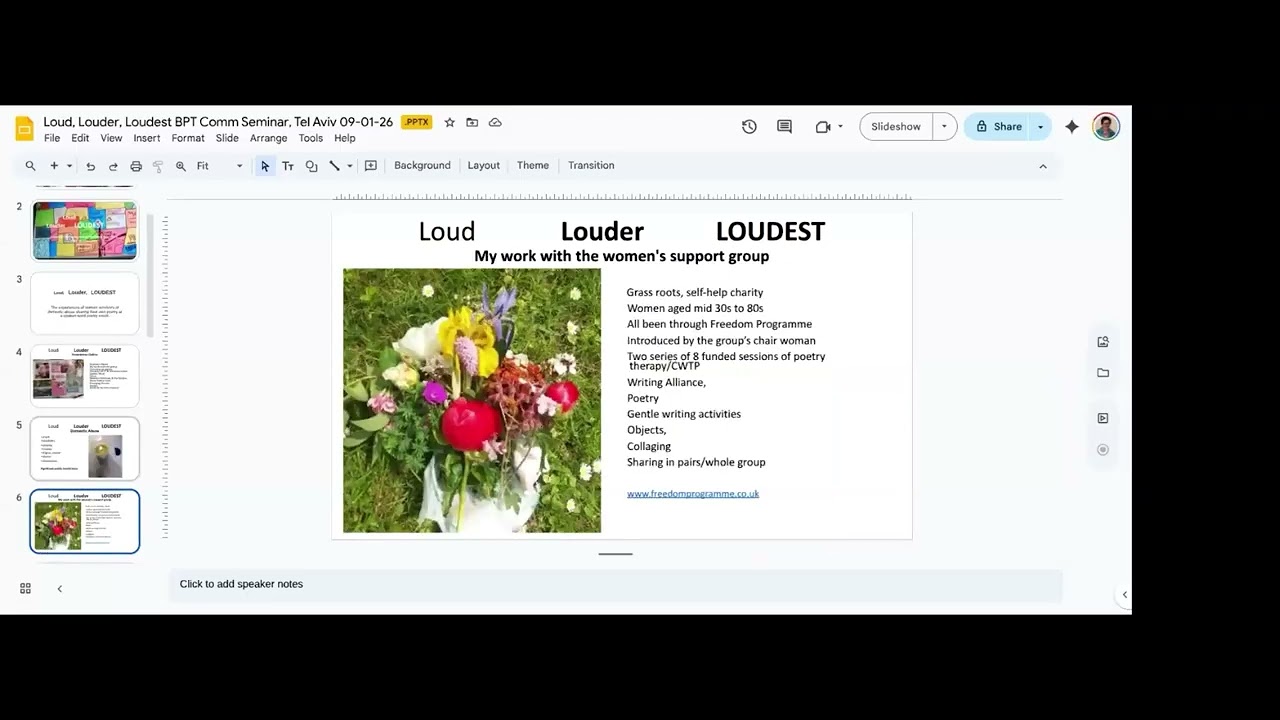Open the Transition panel
This screenshot has height=720, width=1280.
591,166
